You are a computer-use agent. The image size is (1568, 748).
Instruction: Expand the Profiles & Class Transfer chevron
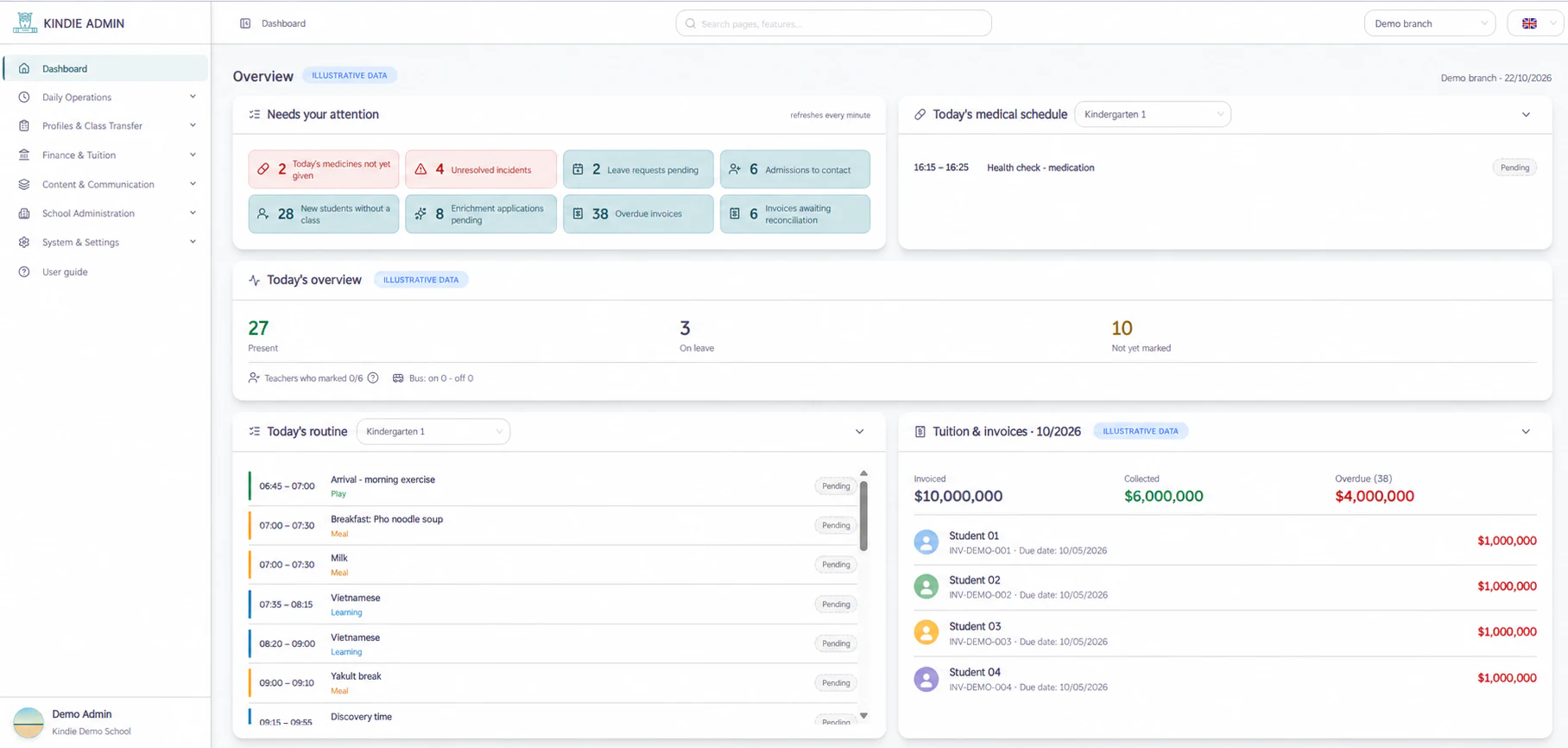[x=193, y=125]
